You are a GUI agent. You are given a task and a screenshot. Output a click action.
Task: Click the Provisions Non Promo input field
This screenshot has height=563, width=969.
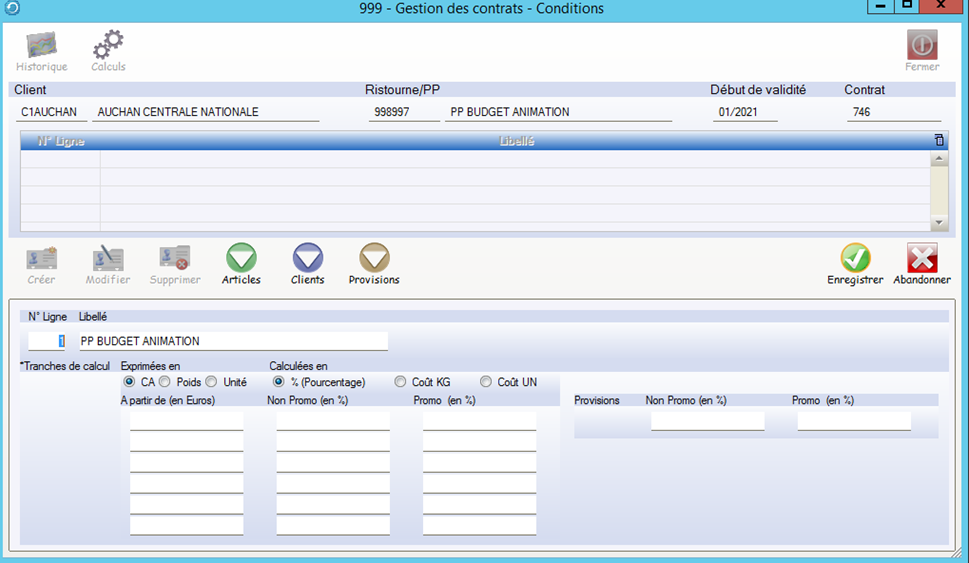(707, 421)
